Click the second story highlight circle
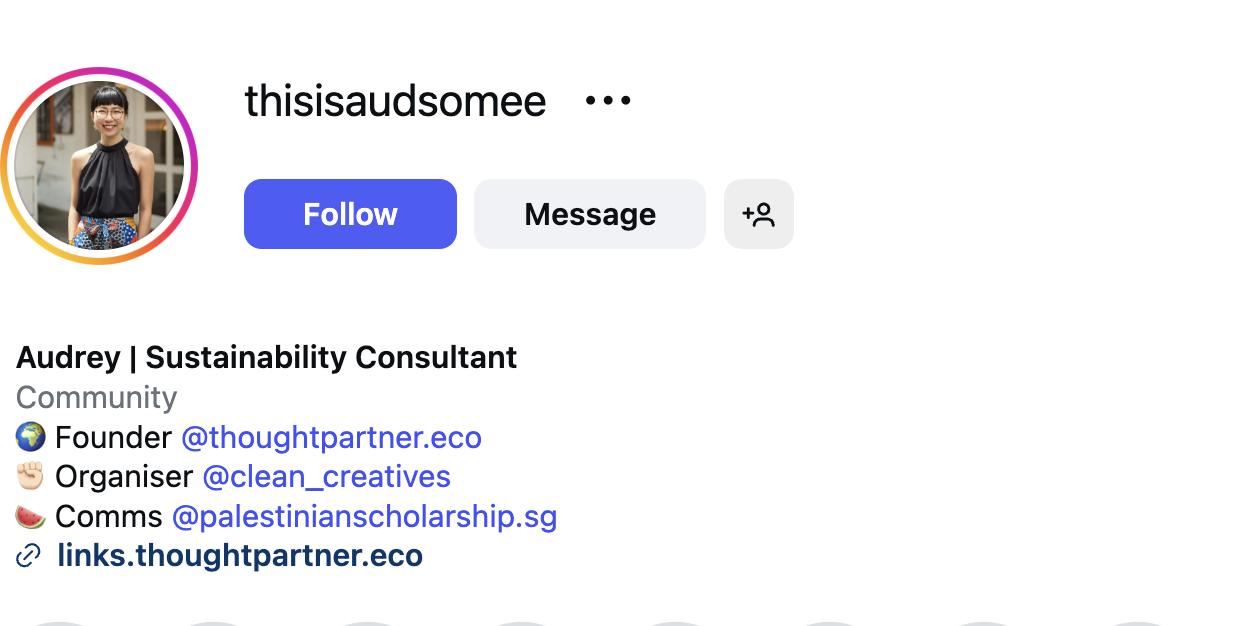This screenshot has height=626, width=1236. [x=213, y=622]
